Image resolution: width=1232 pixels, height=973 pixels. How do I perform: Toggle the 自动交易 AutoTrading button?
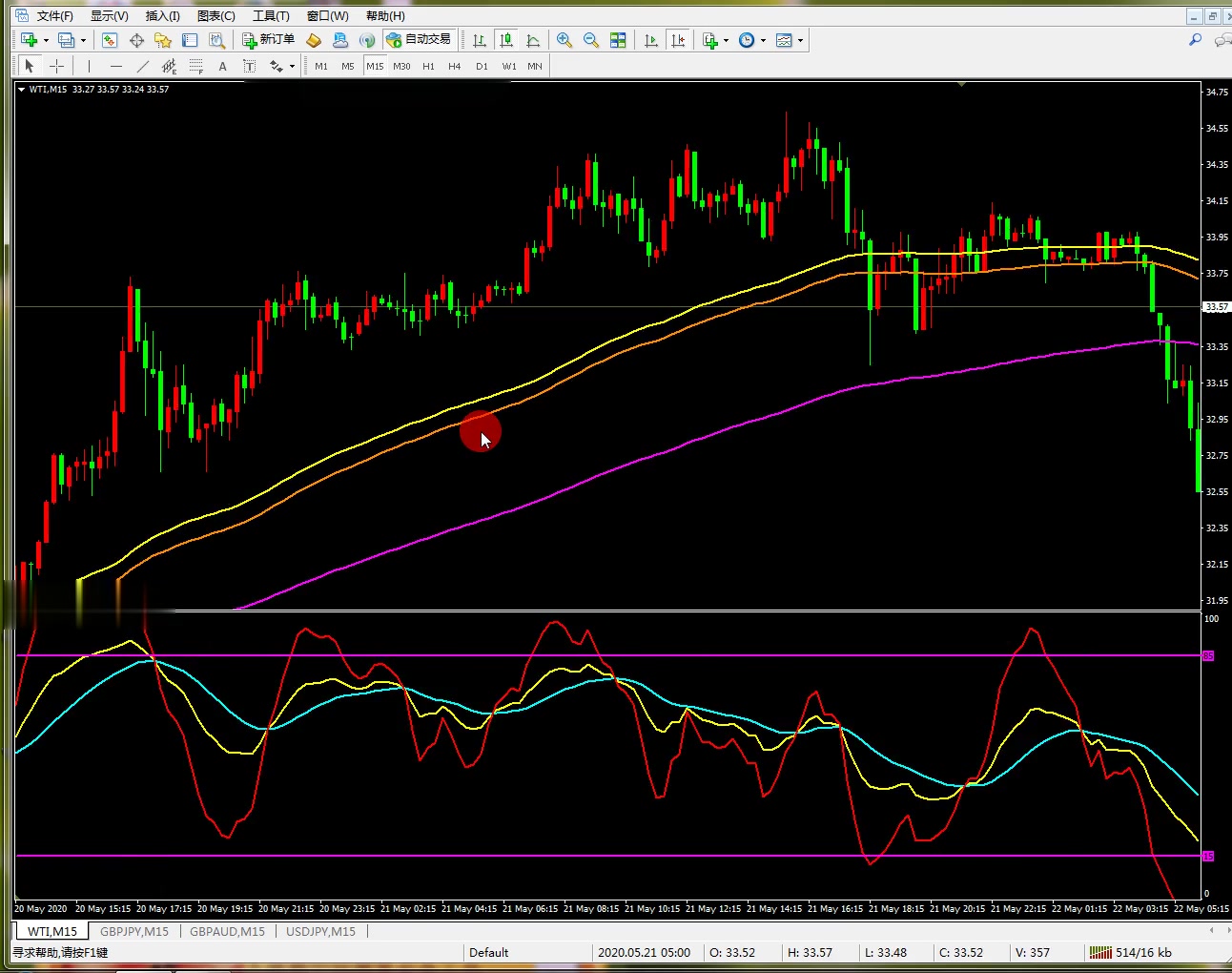coord(419,39)
